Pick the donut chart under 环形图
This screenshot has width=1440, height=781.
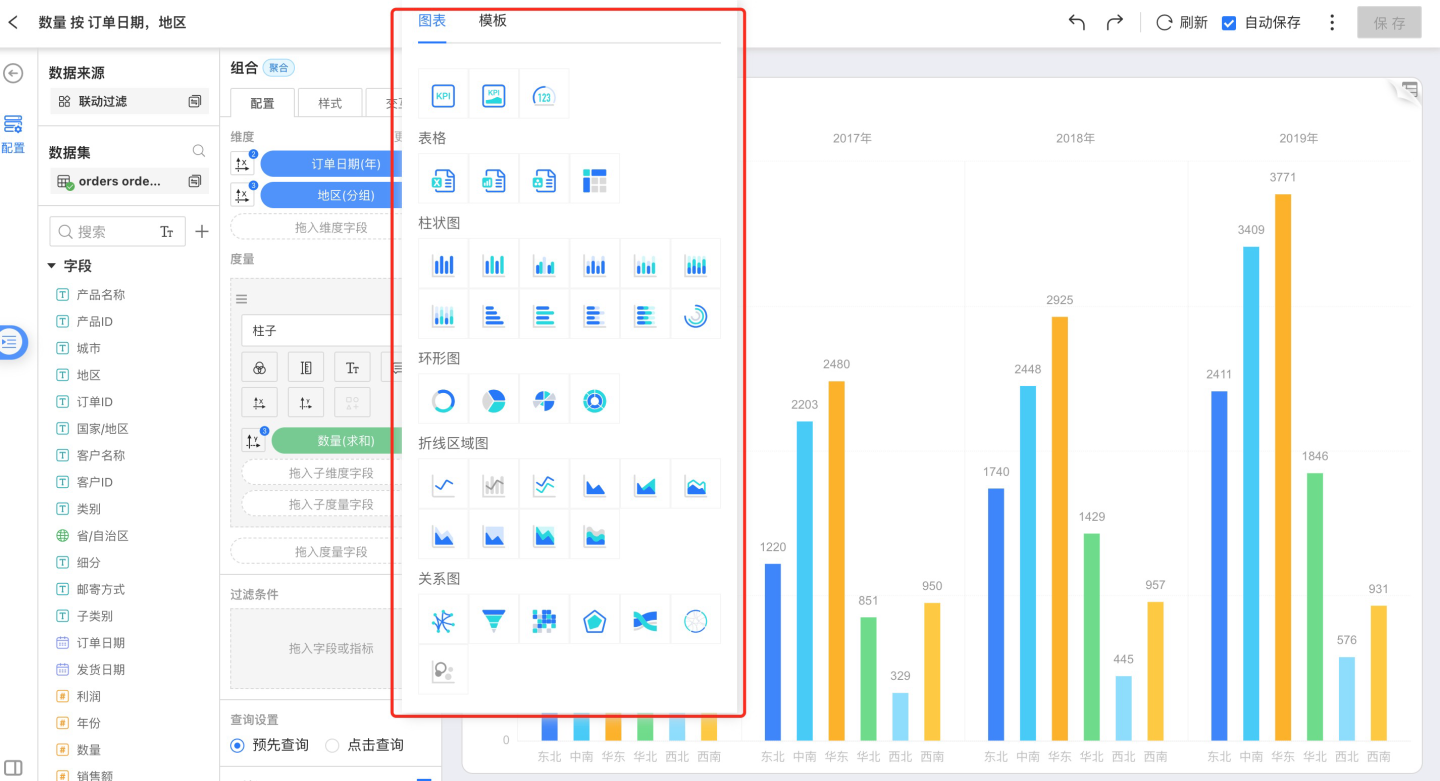pos(443,400)
